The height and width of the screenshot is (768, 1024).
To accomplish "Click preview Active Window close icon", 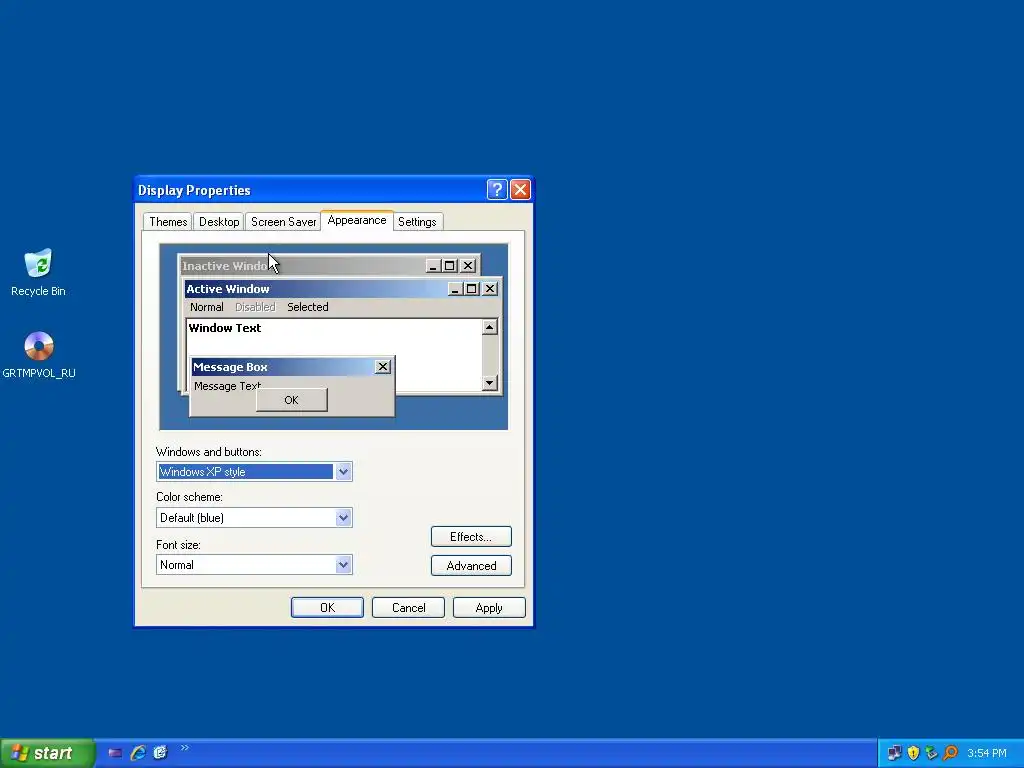I will pos(490,289).
